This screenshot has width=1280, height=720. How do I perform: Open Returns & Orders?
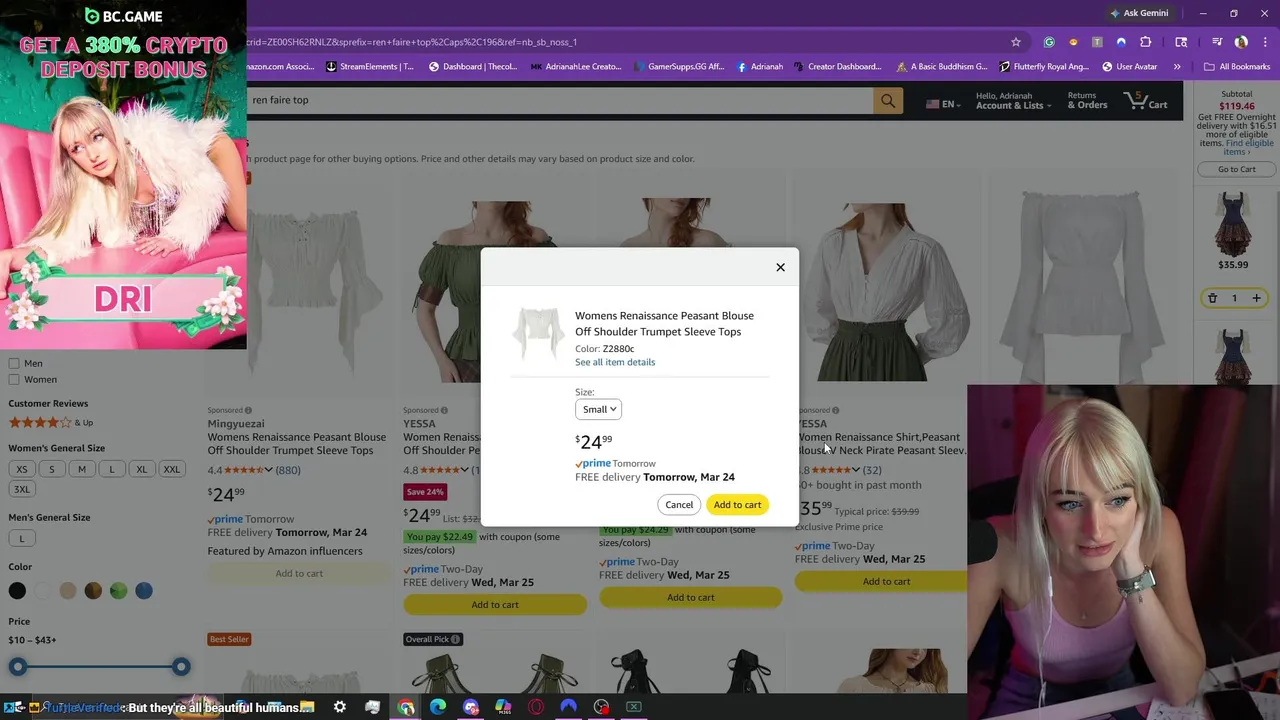pyautogui.click(x=1087, y=100)
